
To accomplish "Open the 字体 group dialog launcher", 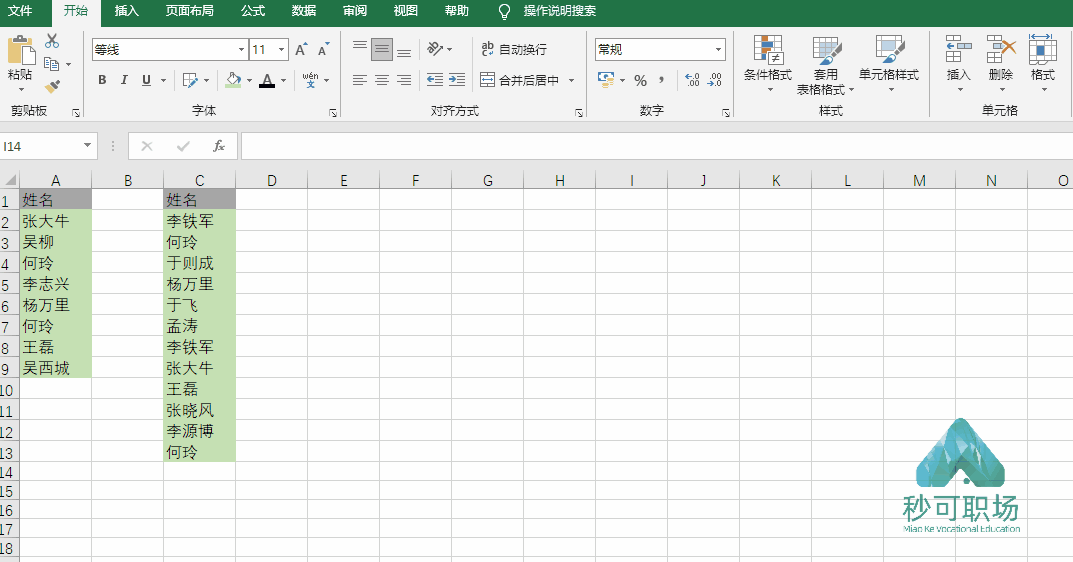I will tap(333, 113).
